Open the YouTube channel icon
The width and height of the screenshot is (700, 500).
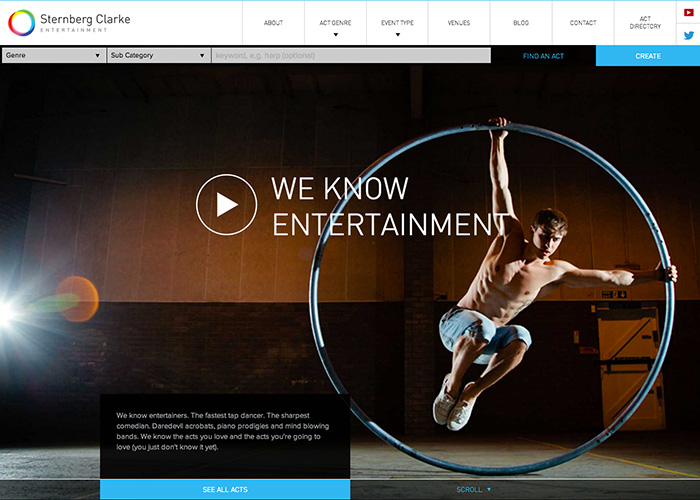click(688, 12)
